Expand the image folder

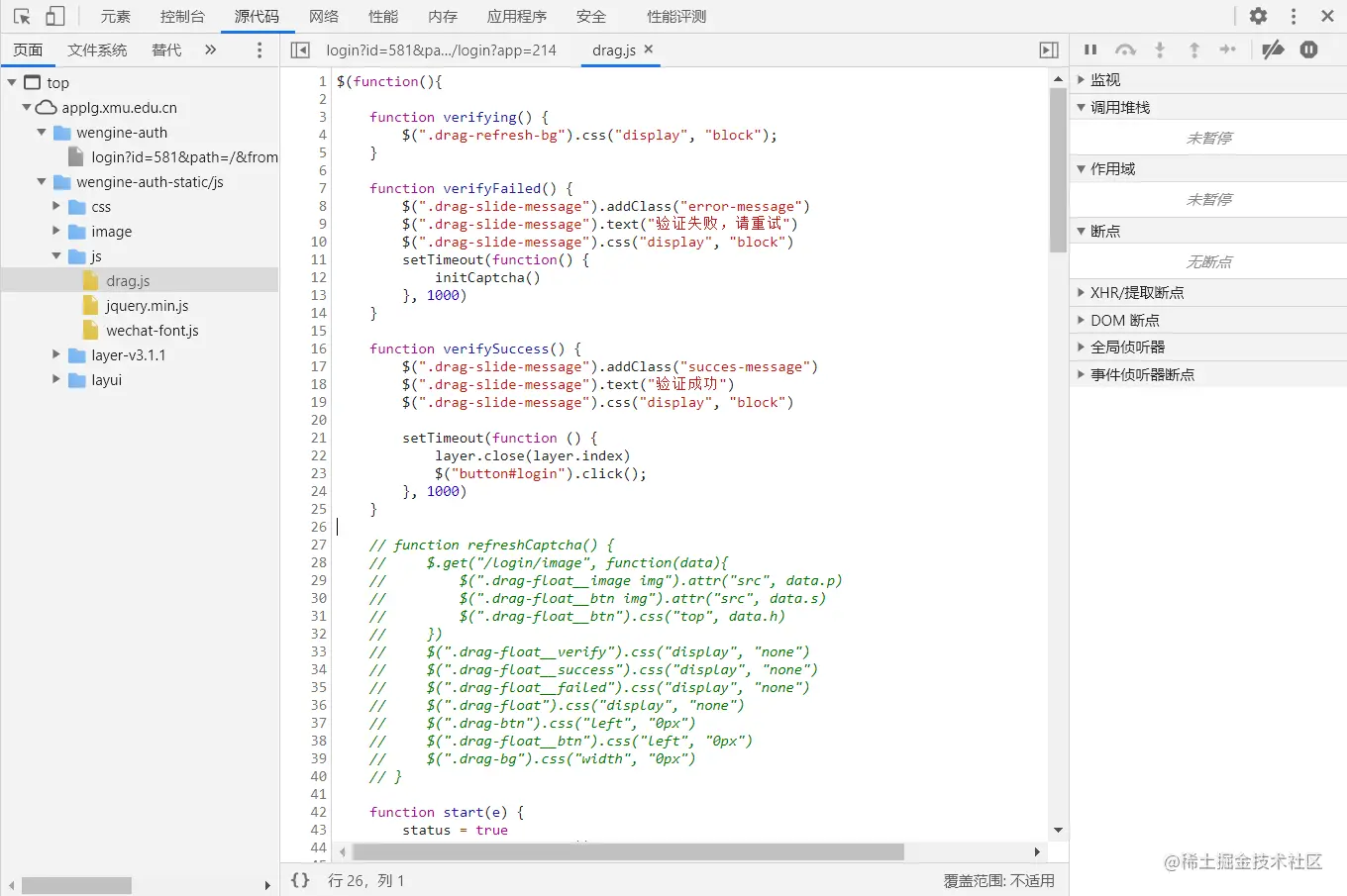(x=56, y=232)
